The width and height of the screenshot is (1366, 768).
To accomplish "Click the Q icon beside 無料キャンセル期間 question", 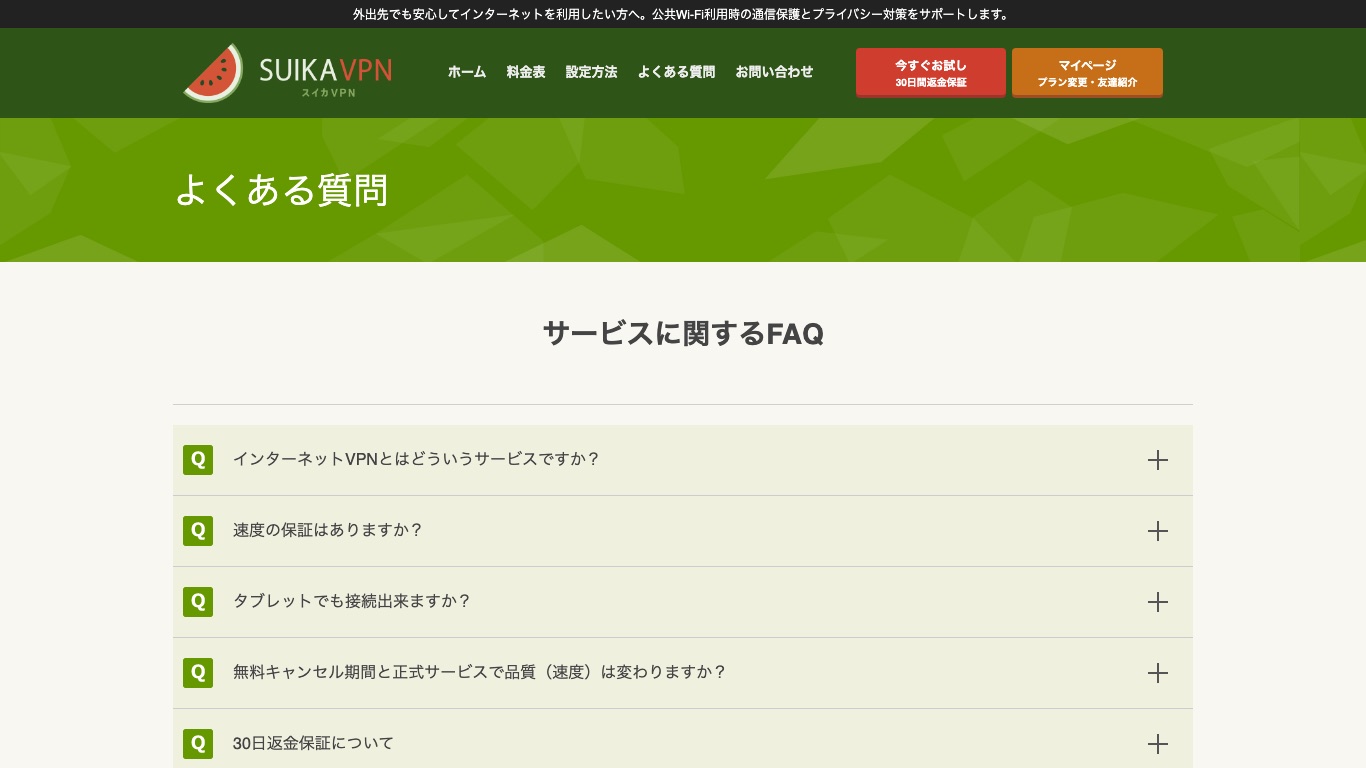I will point(198,673).
